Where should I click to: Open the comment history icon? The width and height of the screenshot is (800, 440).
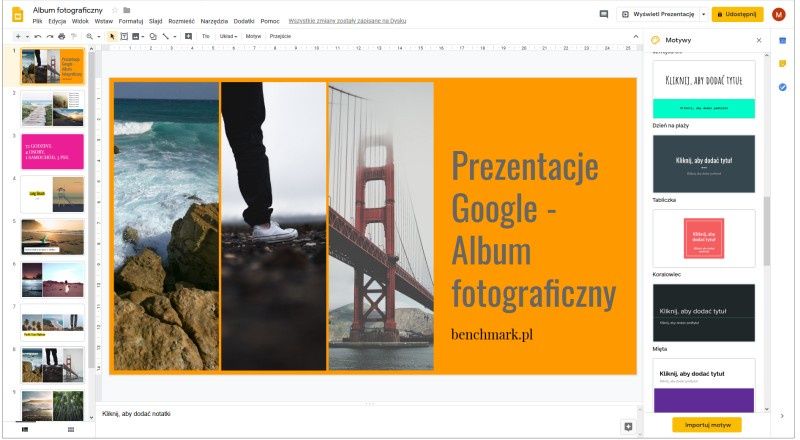tap(604, 14)
